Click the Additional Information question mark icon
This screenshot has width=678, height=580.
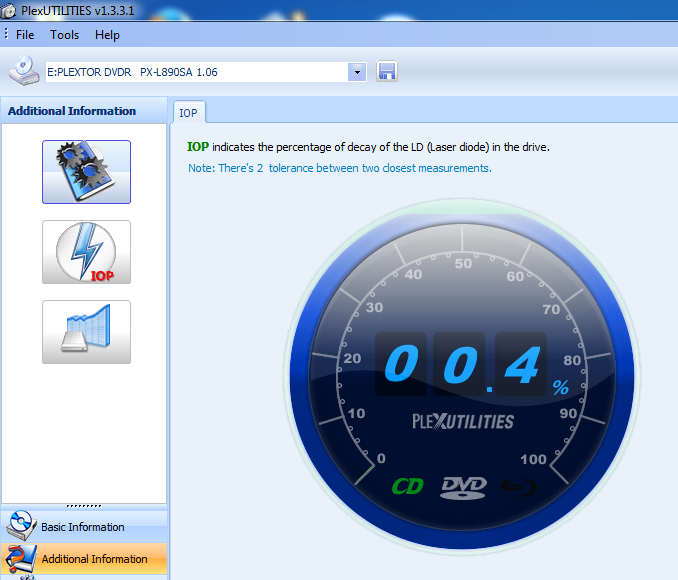[x=20, y=559]
